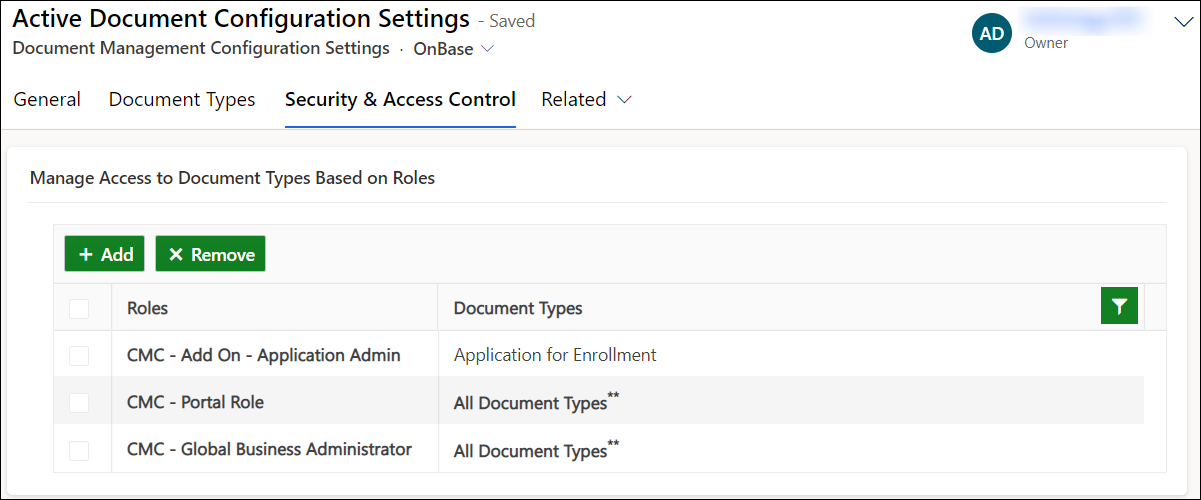The height and width of the screenshot is (500, 1201).
Task: Expand the Related tab dropdown
Action: 587,99
